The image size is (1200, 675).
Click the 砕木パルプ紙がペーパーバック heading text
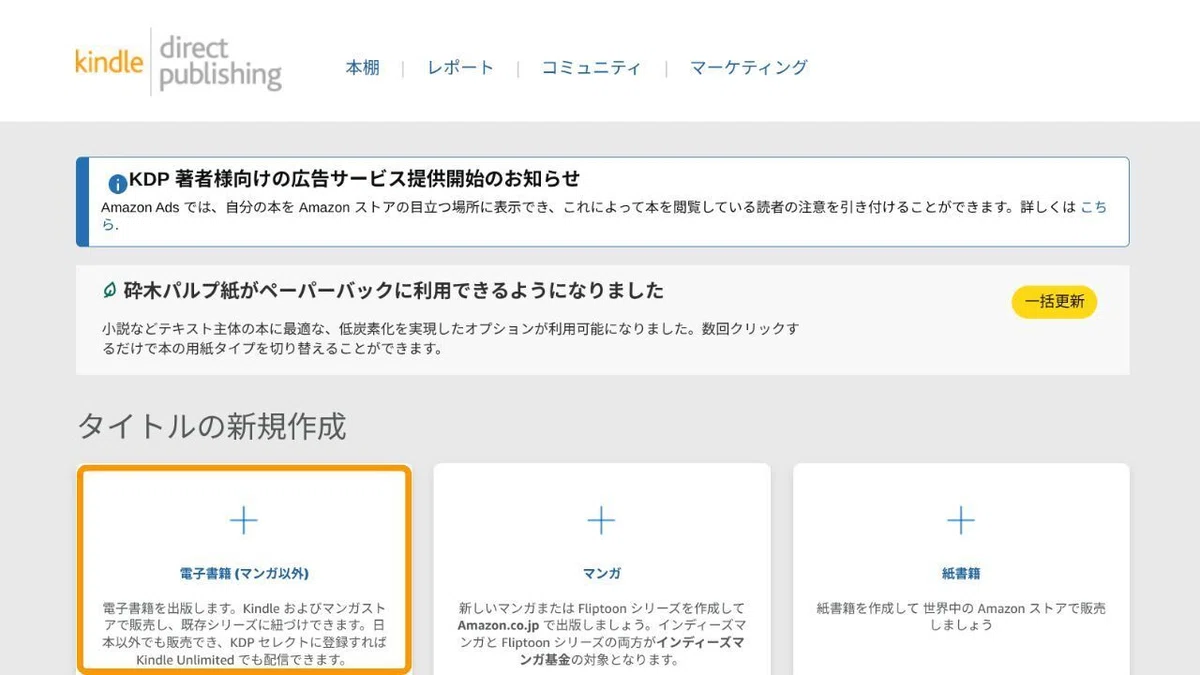pos(394,291)
